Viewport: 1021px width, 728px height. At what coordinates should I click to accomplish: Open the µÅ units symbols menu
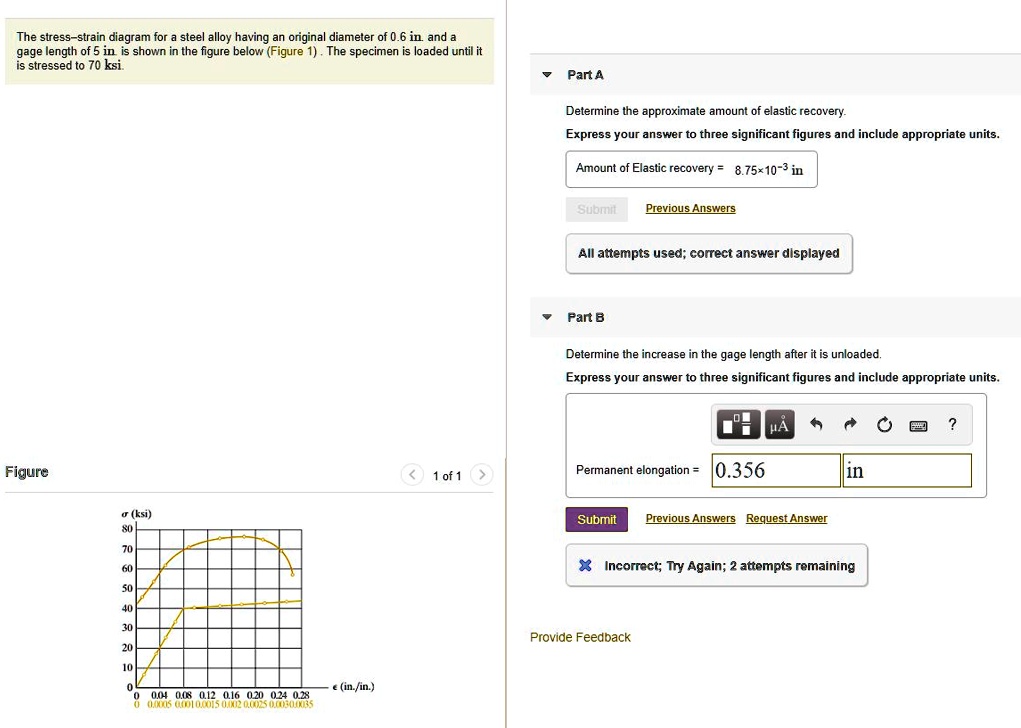(x=779, y=425)
